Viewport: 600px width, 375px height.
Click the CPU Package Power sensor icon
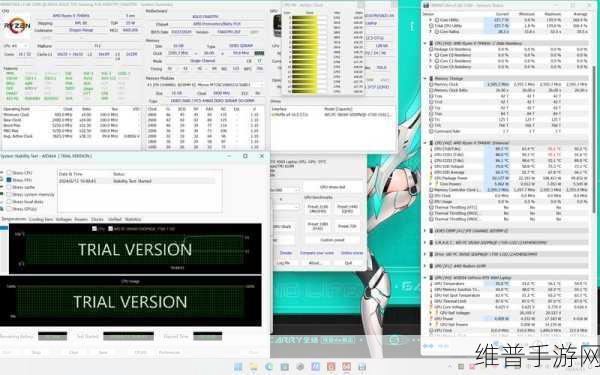(432, 178)
